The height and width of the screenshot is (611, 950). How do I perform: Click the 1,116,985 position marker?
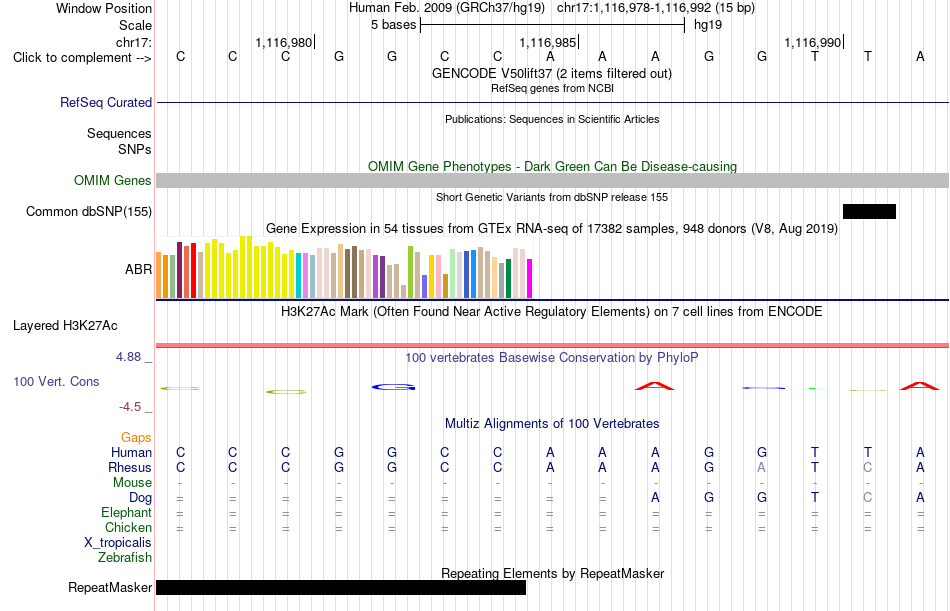(x=549, y=42)
